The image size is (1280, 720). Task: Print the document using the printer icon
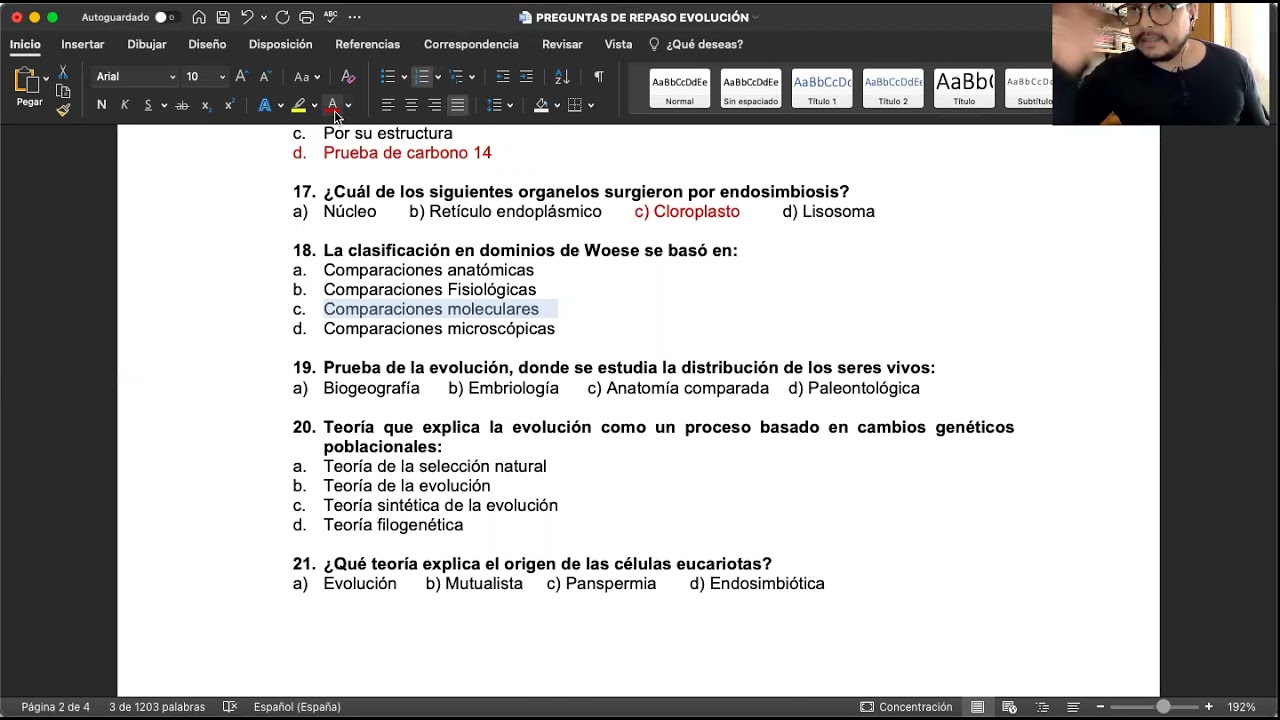pyautogui.click(x=306, y=17)
